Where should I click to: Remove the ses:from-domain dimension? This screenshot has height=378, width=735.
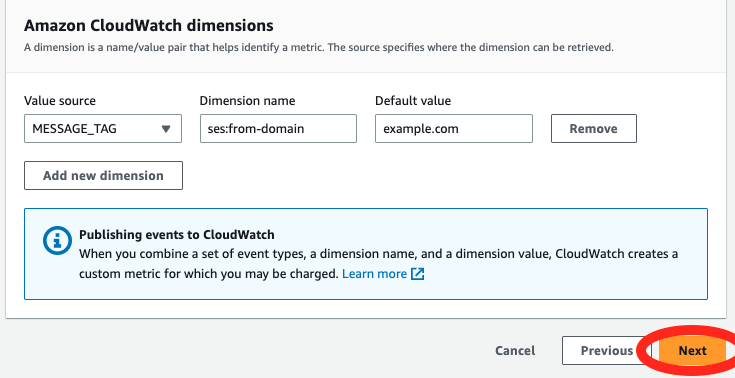point(593,129)
